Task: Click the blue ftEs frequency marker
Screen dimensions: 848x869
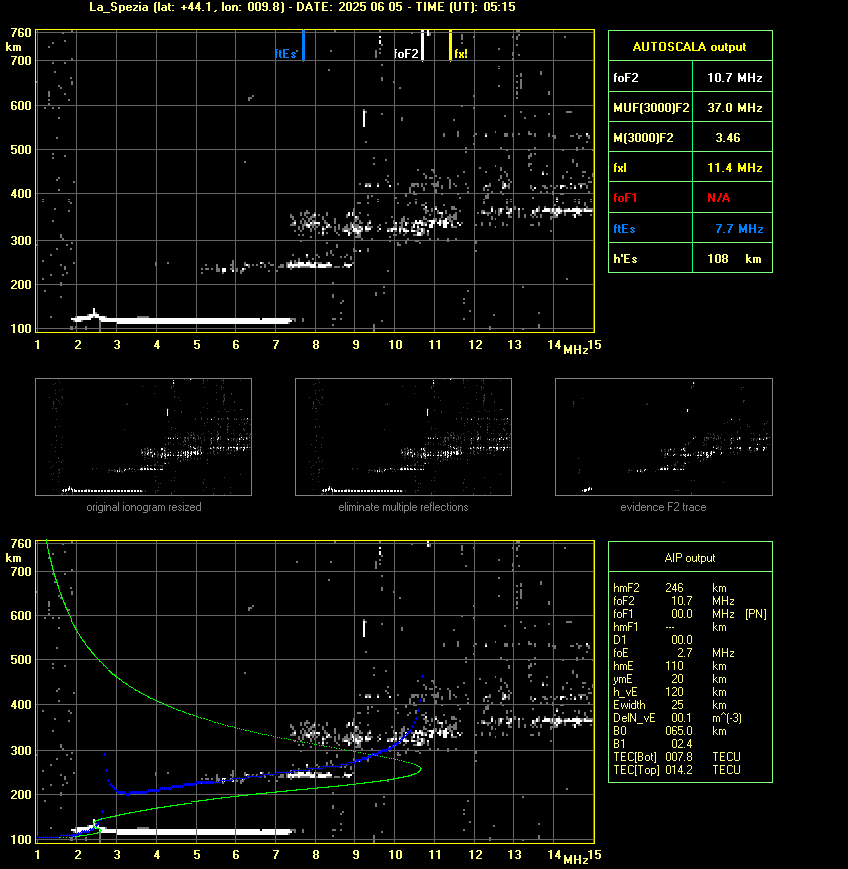Action: [303, 45]
